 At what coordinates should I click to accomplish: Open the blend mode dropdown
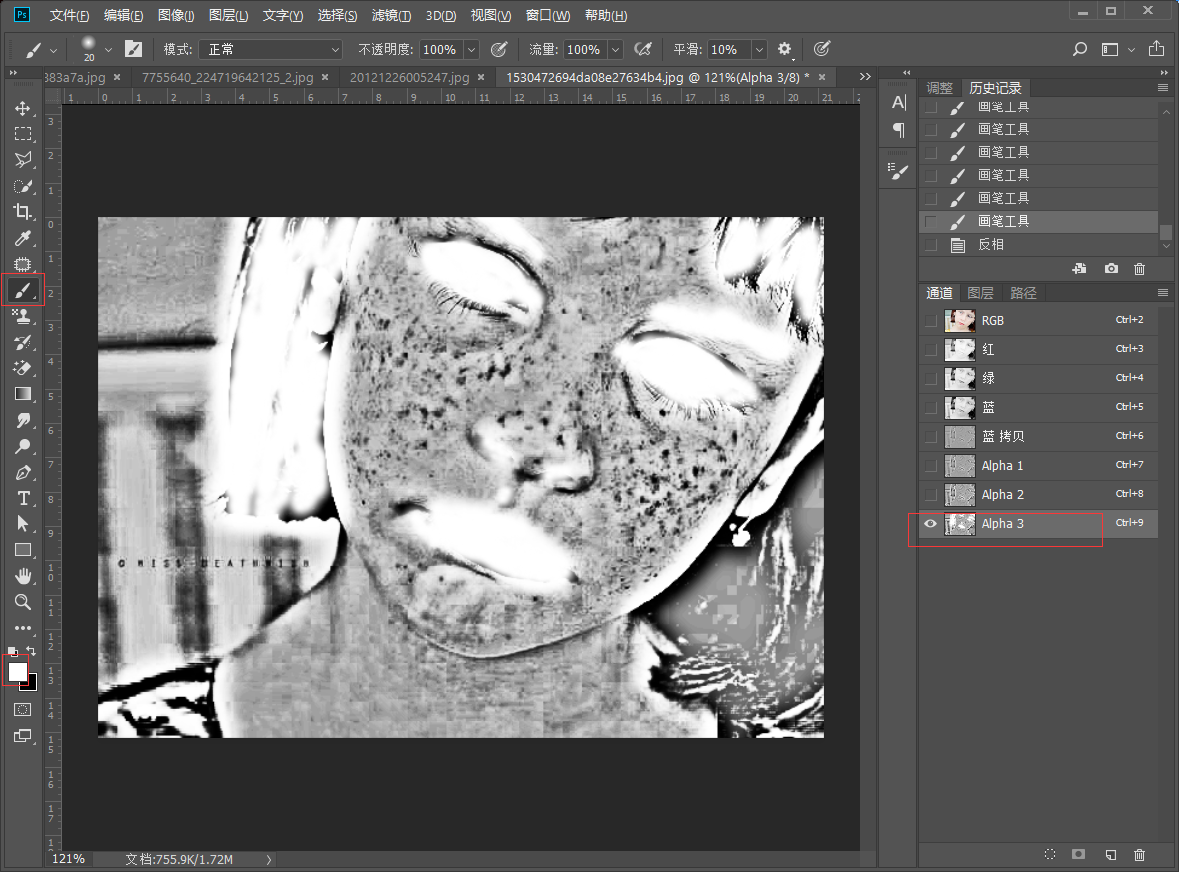click(270, 49)
